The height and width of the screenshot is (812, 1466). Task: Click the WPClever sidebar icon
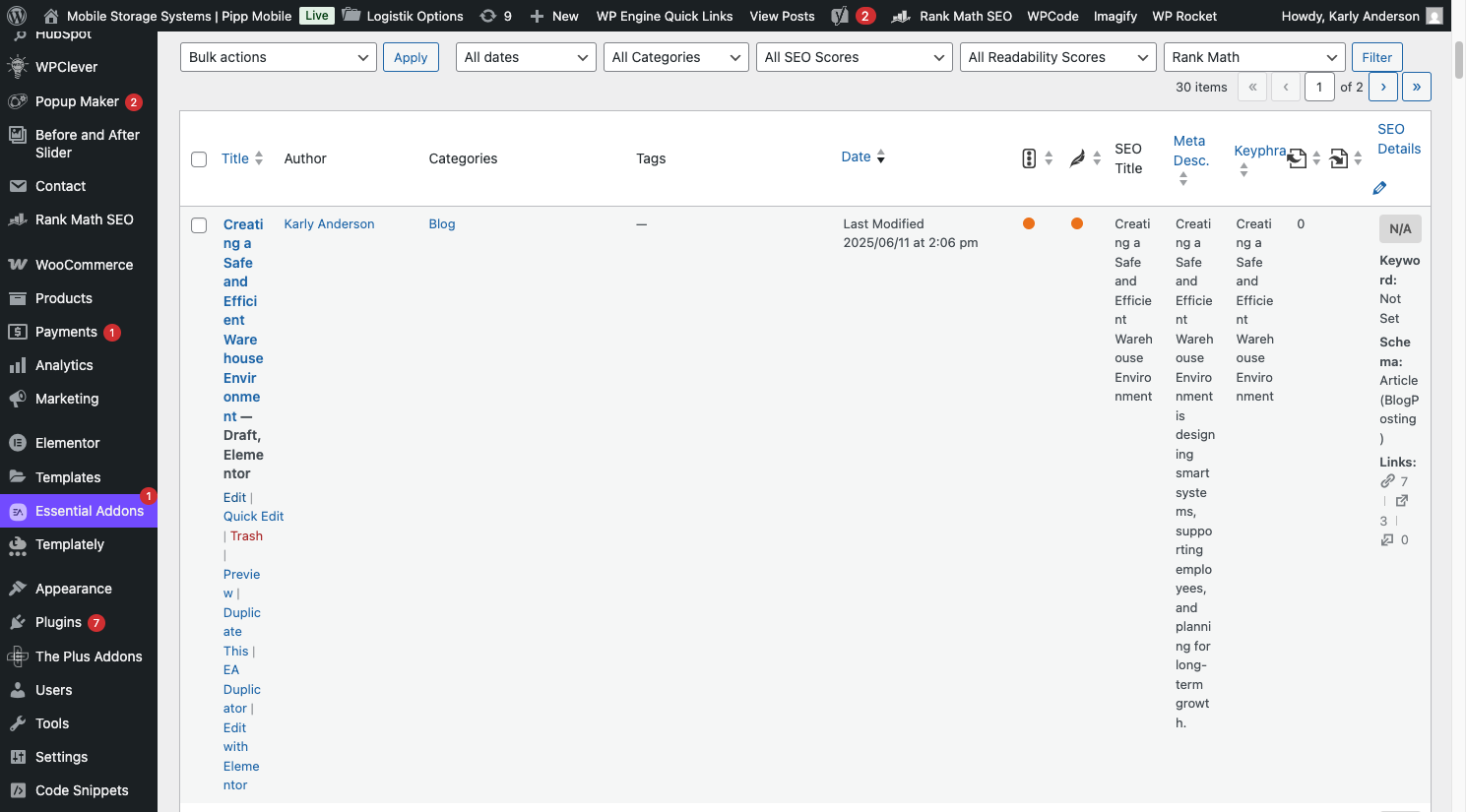(x=18, y=67)
